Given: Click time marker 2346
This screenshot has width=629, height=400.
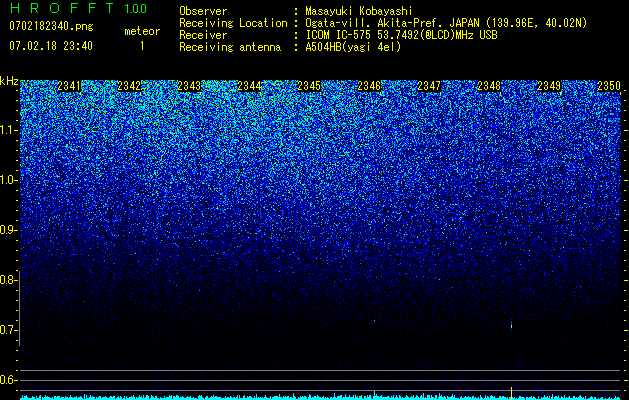Looking at the screenshot, I should [x=369, y=86].
